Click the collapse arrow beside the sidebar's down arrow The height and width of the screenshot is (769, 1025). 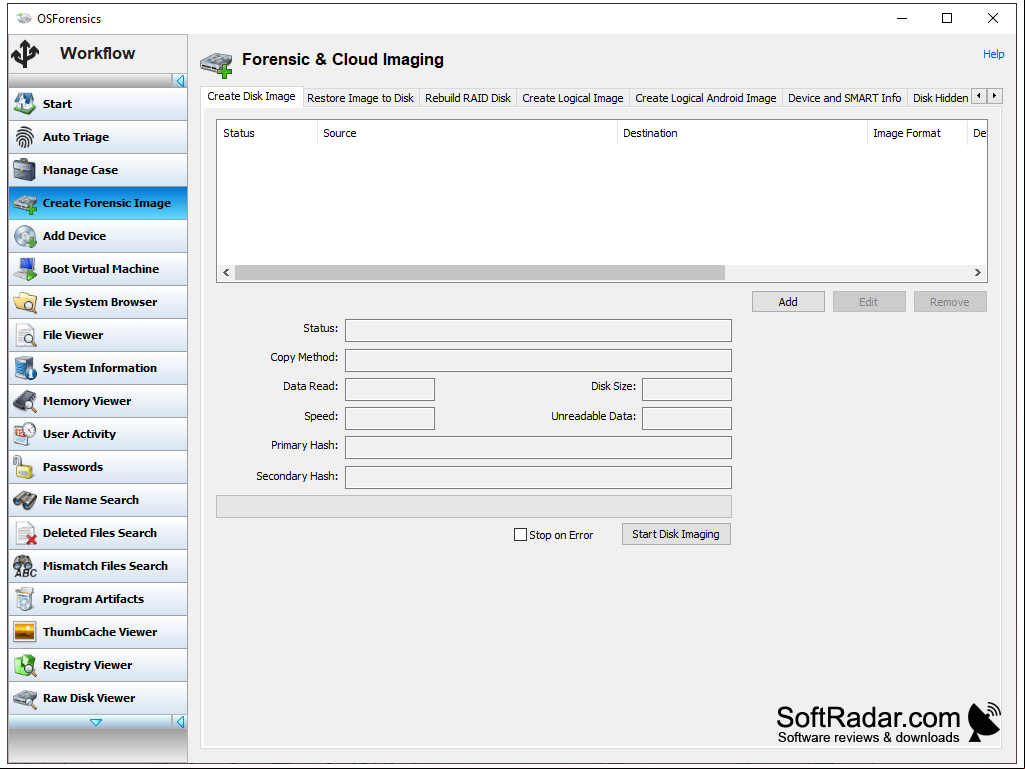(x=180, y=722)
